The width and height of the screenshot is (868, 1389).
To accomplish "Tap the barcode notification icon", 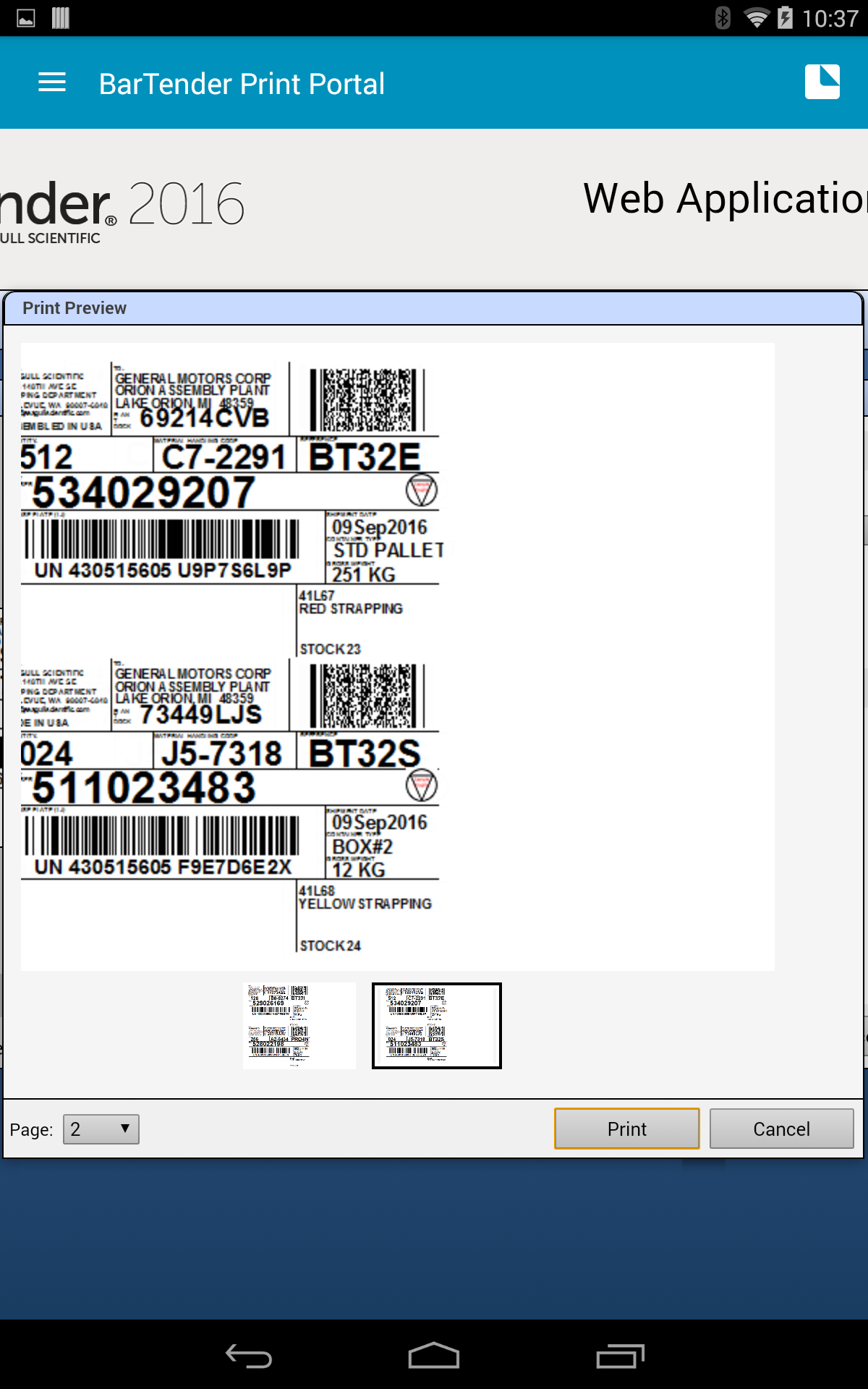I will tap(61, 18).
